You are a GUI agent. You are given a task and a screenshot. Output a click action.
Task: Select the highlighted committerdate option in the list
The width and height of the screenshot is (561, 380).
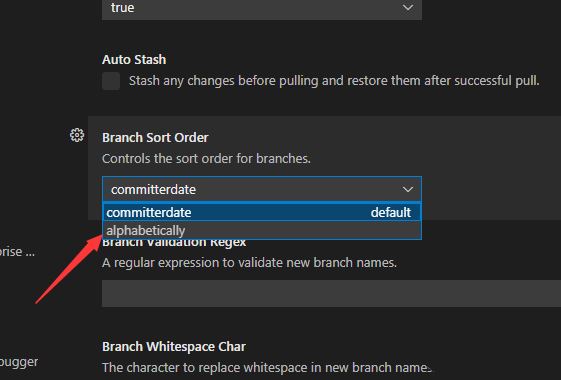point(262,213)
